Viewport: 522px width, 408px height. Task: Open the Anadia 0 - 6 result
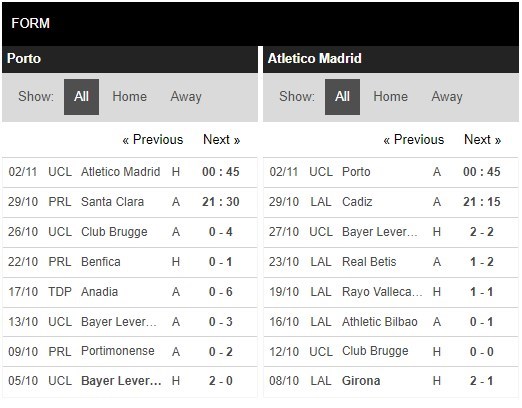[130, 292]
